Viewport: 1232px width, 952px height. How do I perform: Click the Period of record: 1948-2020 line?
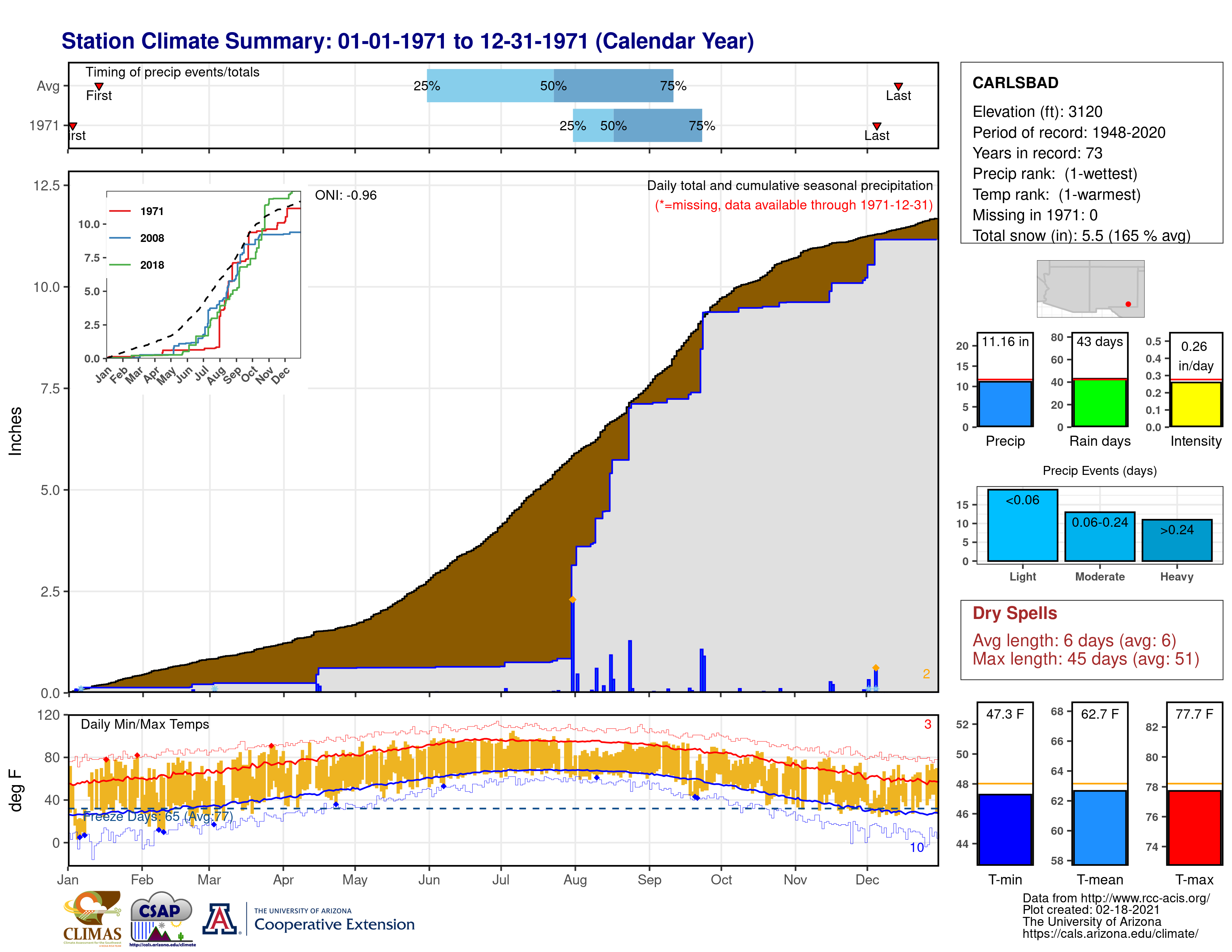tap(1069, 133)
